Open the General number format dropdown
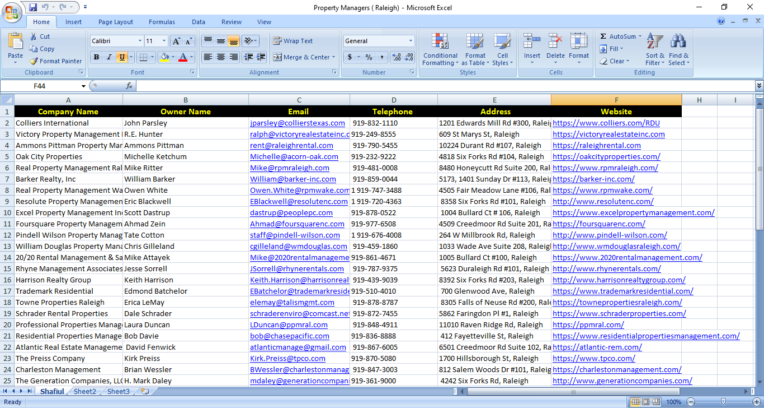The height and width of the screenshot is (408, 764). pos(411,41)
